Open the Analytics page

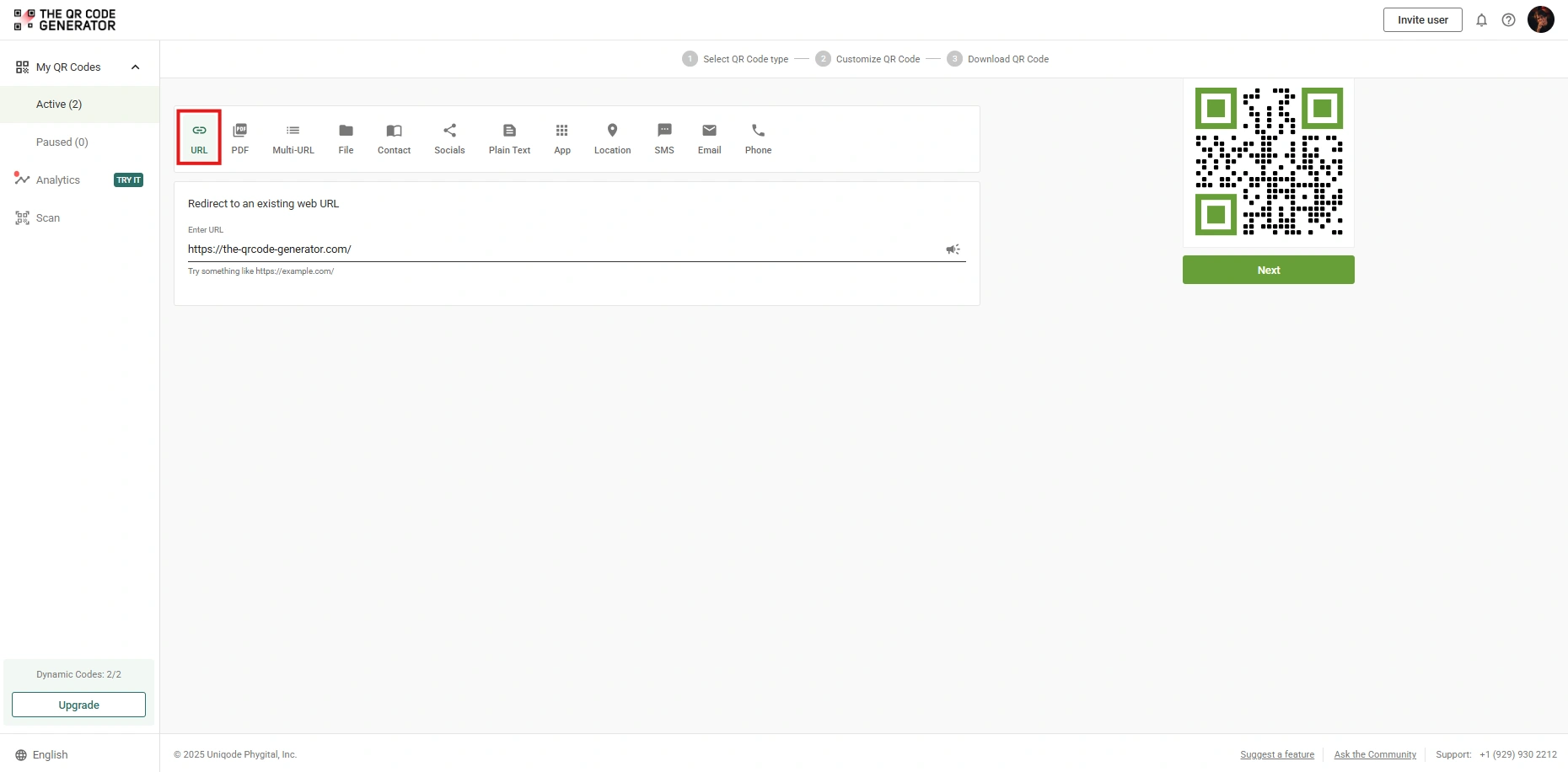58,180
